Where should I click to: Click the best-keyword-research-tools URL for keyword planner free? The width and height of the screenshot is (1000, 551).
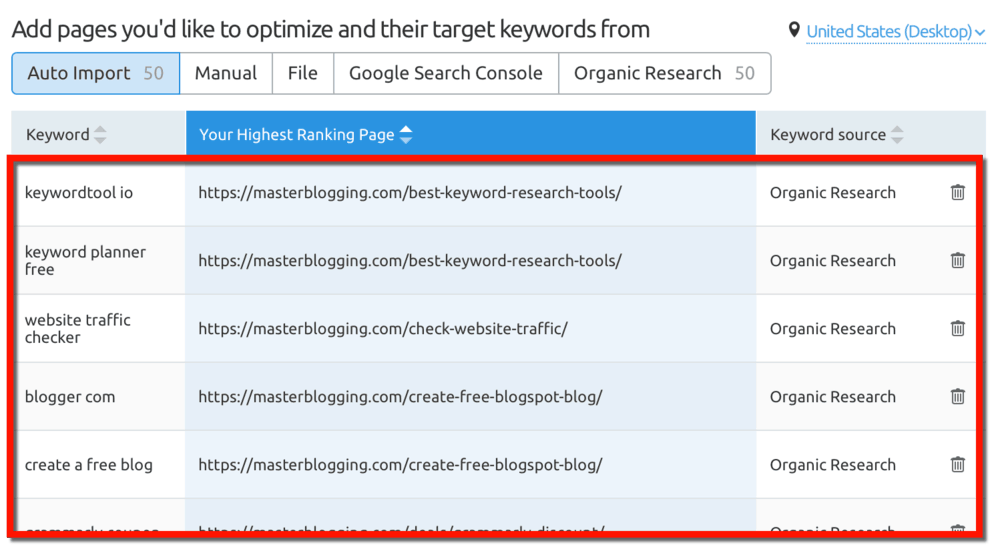click(409, 260)
